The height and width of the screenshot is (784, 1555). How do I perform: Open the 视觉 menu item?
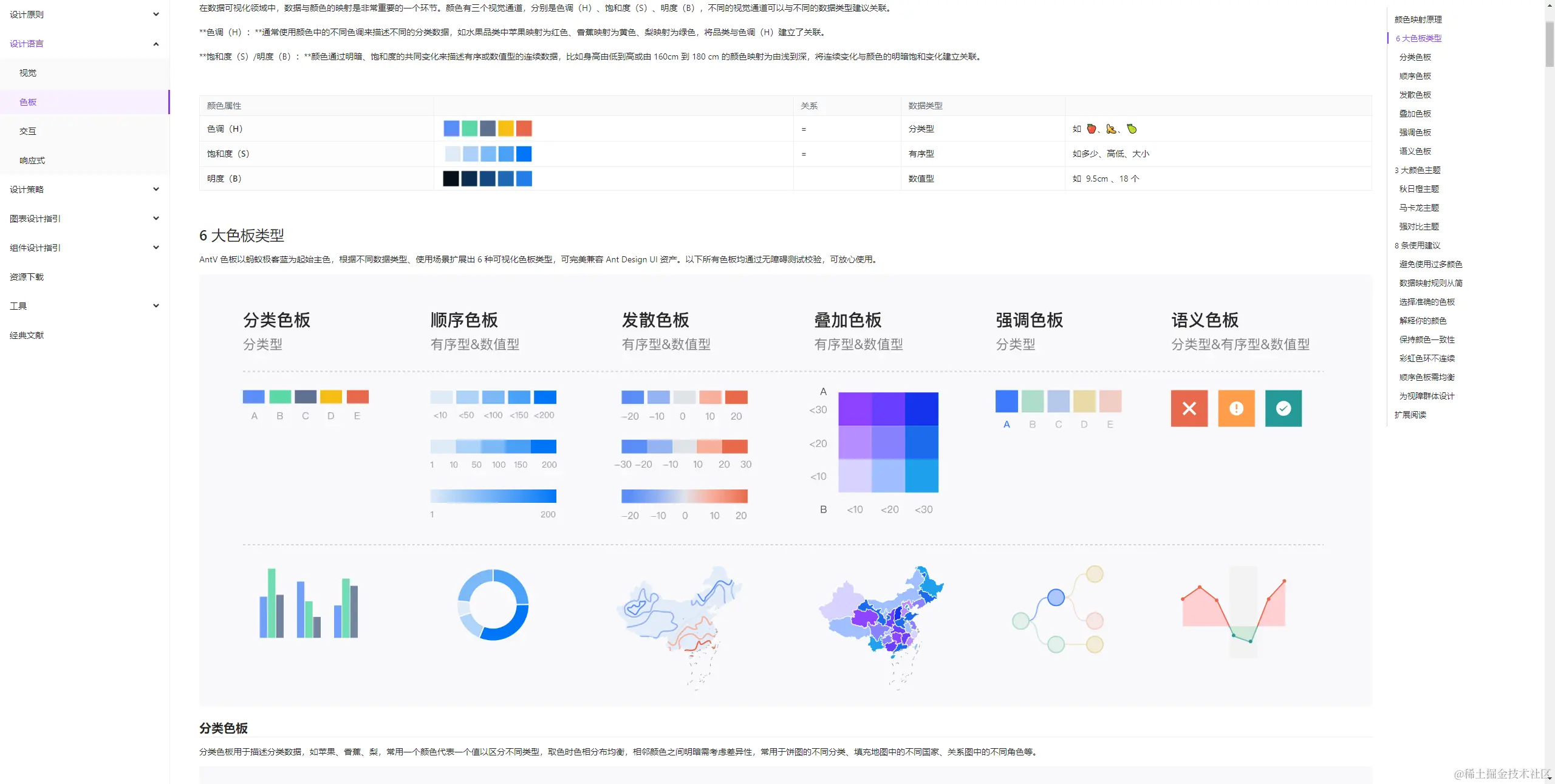(28, 73)
